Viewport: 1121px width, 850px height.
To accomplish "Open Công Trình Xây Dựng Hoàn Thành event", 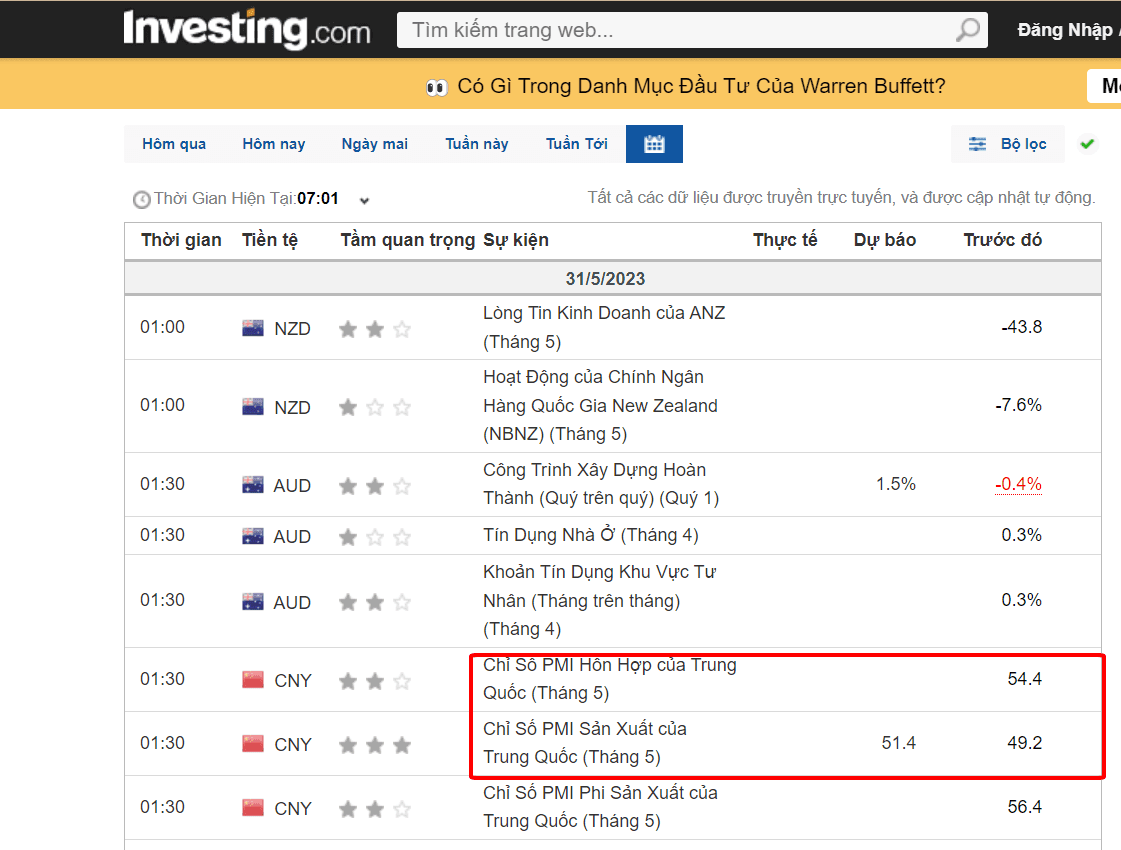I will point(601,484).
